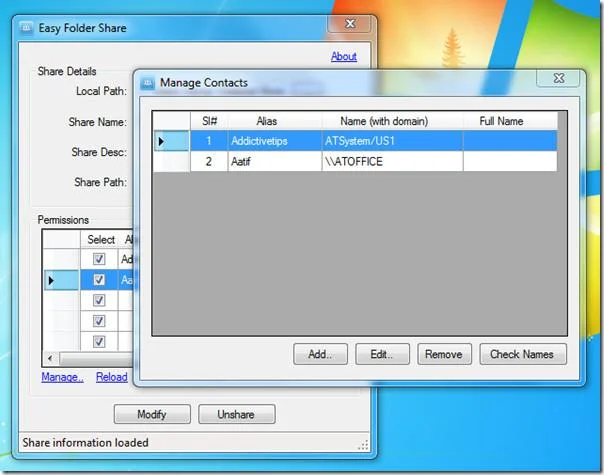Close the Manage Contacts dialog
Image resolution: width=604 pixels, height=475 pixels.
pyautogui.click(x=558, y=78)
